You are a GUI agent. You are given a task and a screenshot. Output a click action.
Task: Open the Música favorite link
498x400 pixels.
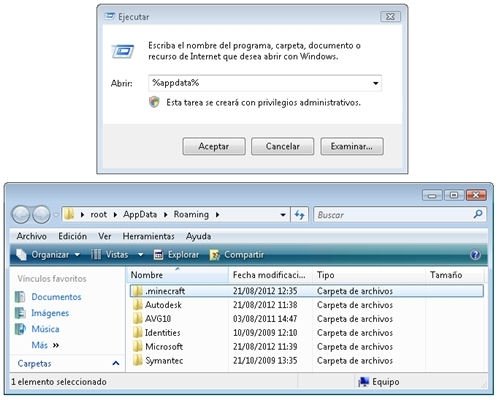(x=45, y=329)
